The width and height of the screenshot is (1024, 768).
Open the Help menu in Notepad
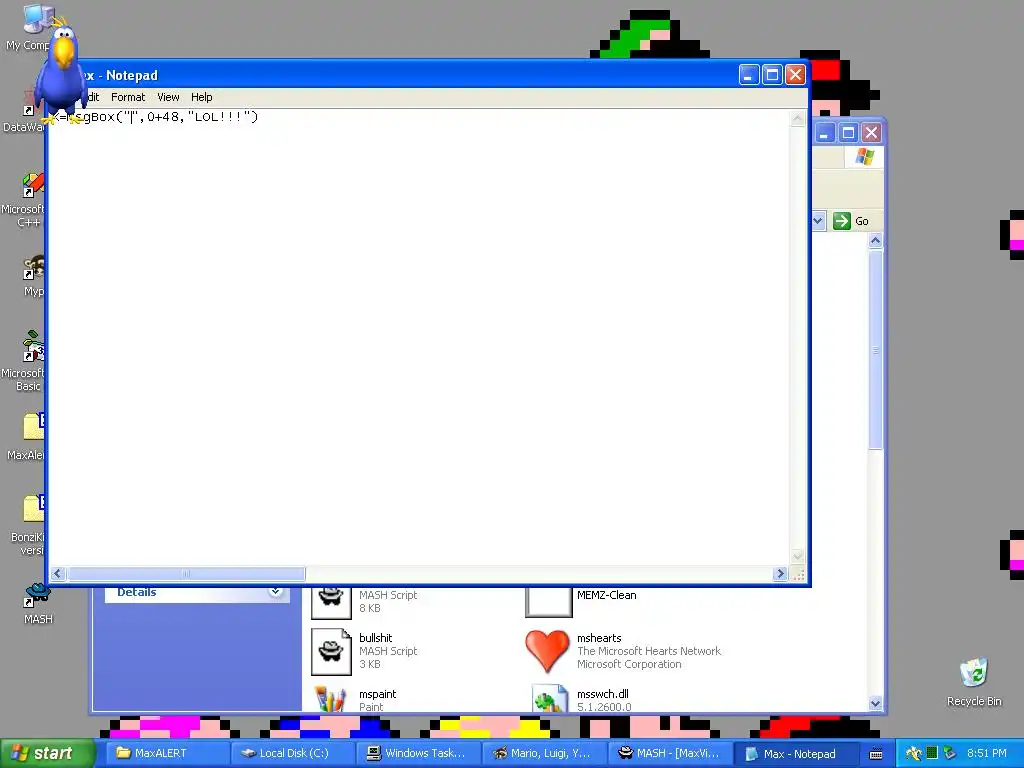(202, 97)
